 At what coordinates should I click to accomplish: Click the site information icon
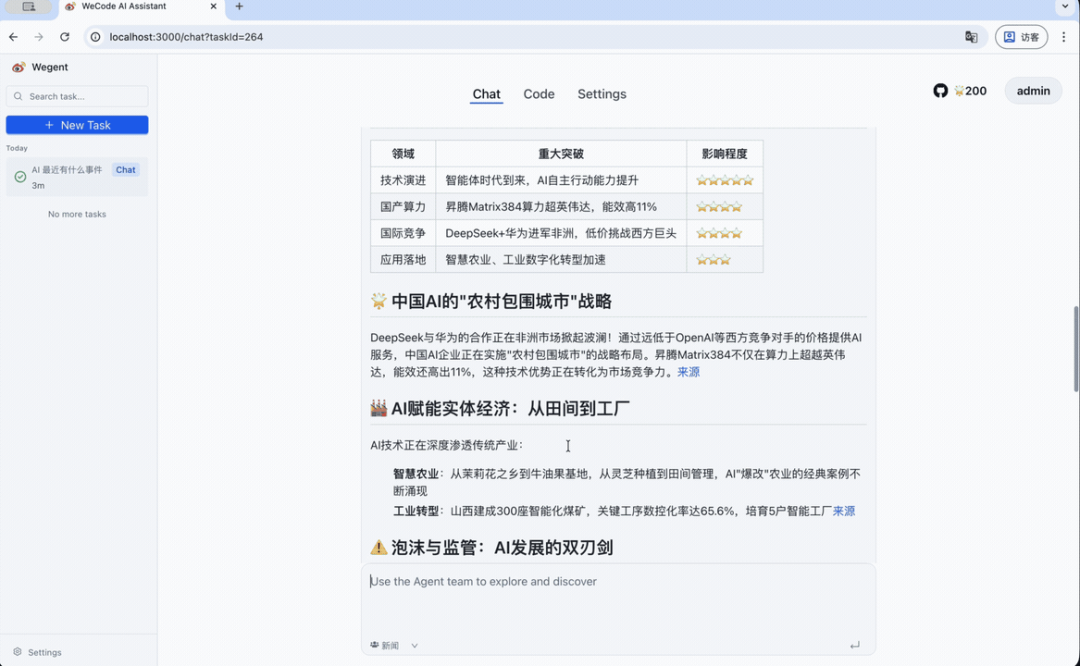(96, 37)
